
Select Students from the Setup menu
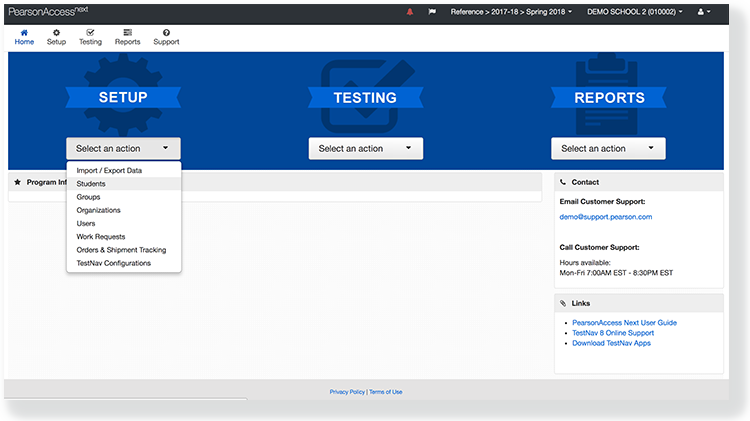91,184
